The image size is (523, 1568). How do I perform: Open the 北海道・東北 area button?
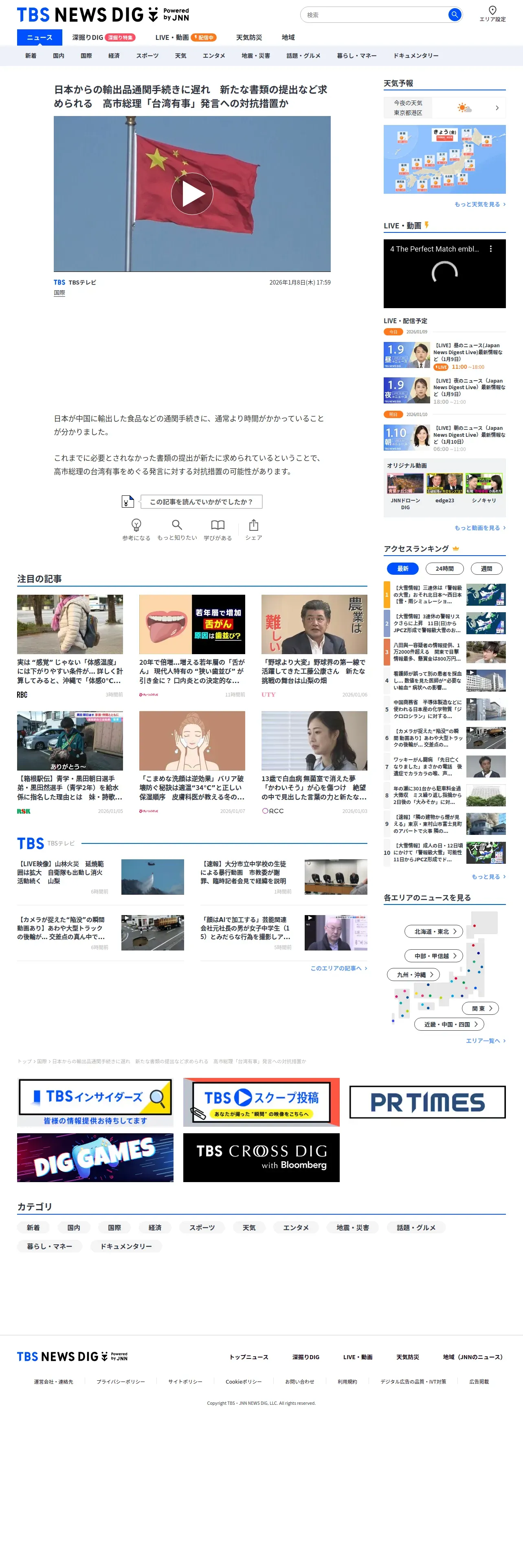pos(434,931)
